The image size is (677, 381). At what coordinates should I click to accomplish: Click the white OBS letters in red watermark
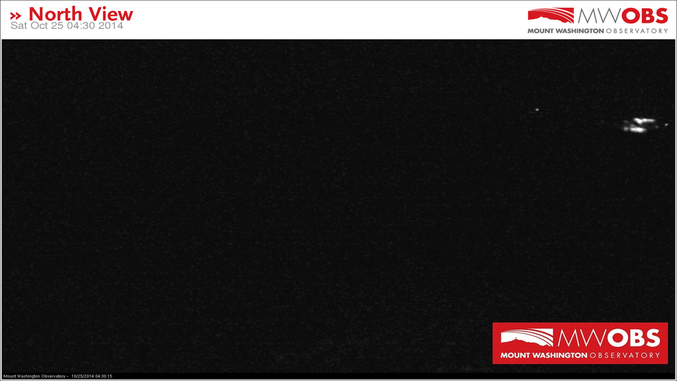click(x=634, y=338)
